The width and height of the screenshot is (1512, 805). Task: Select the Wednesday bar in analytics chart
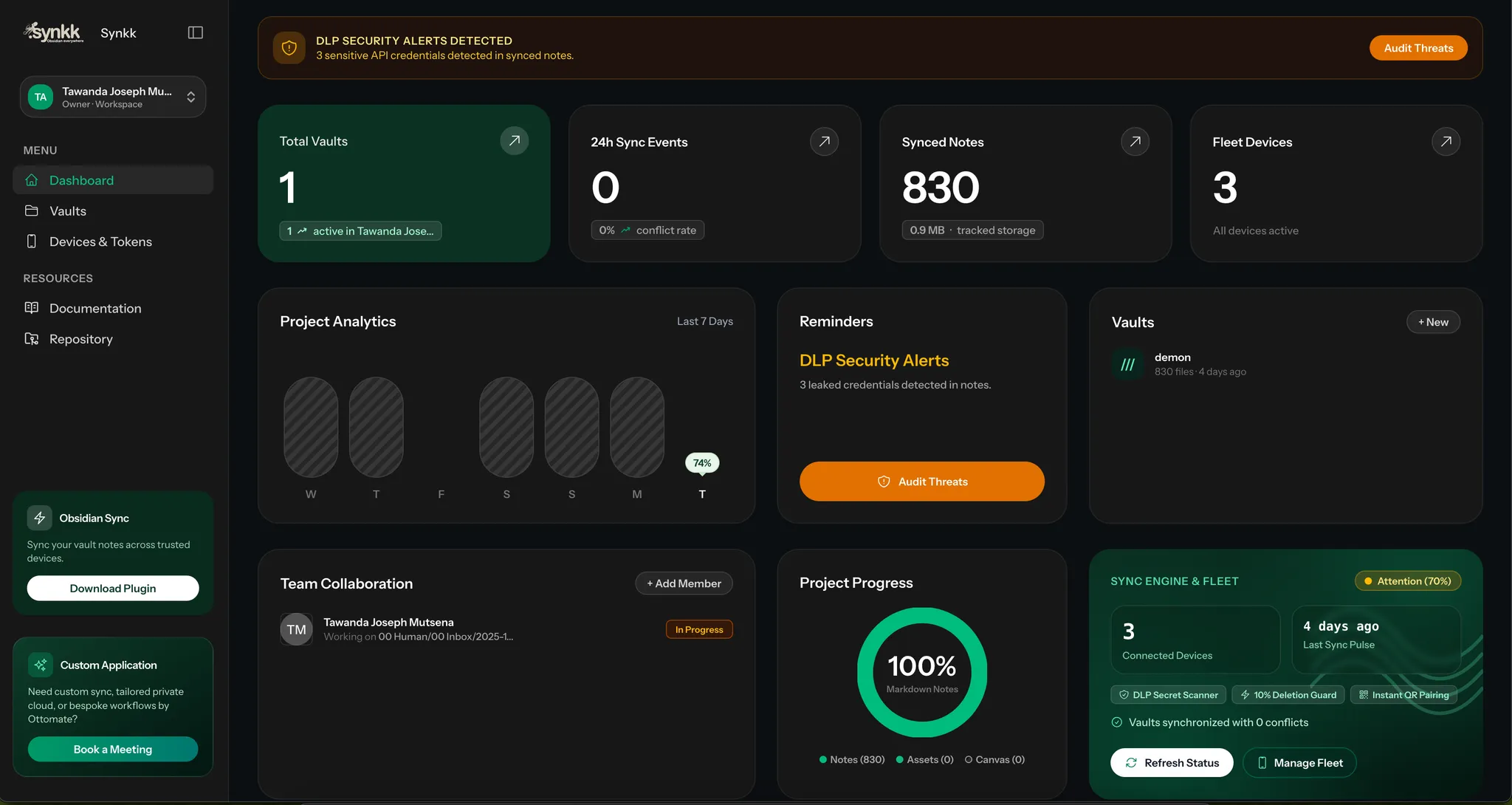click(x=311, y=427)
